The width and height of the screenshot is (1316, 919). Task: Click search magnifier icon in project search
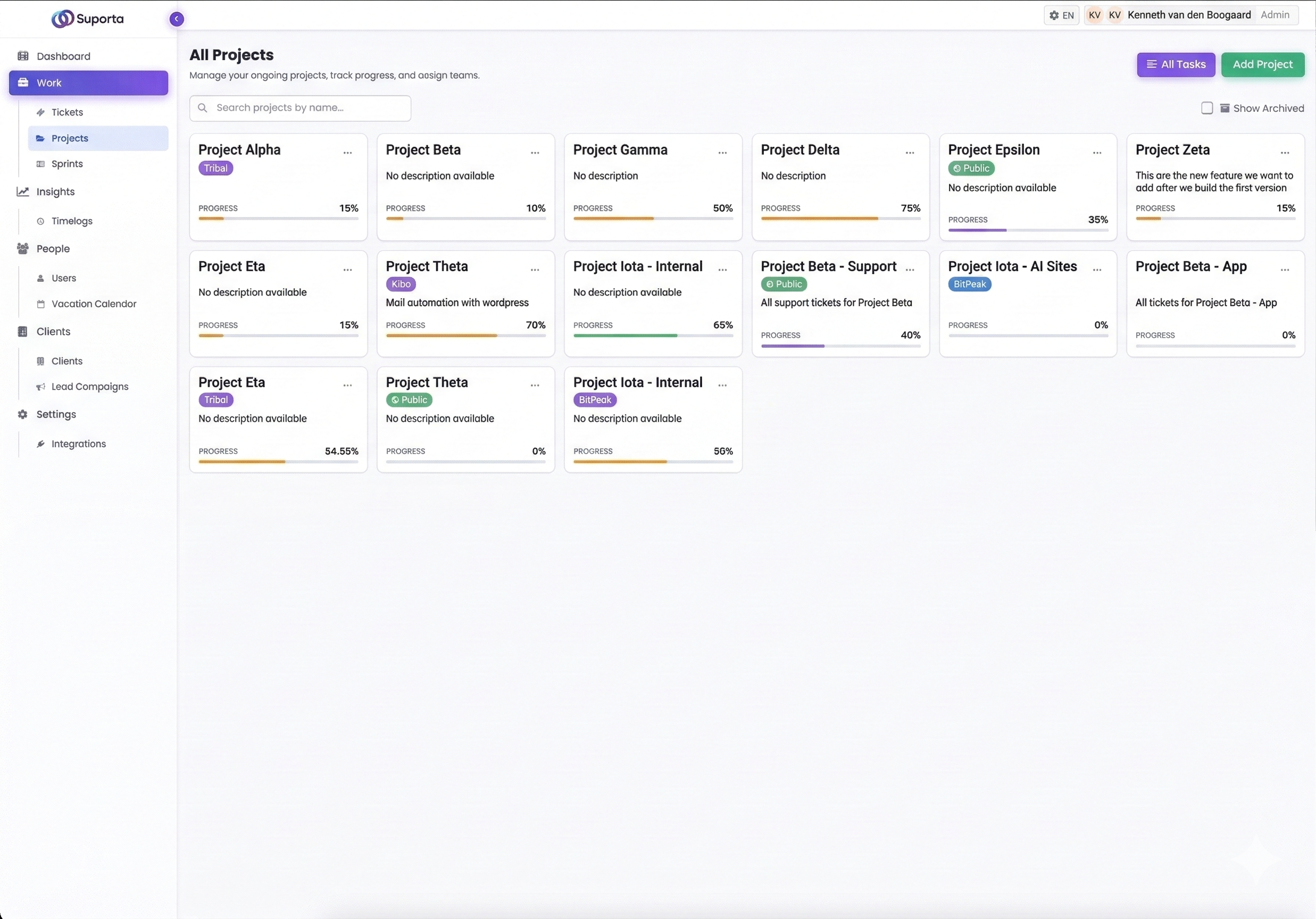click(202, 108)
